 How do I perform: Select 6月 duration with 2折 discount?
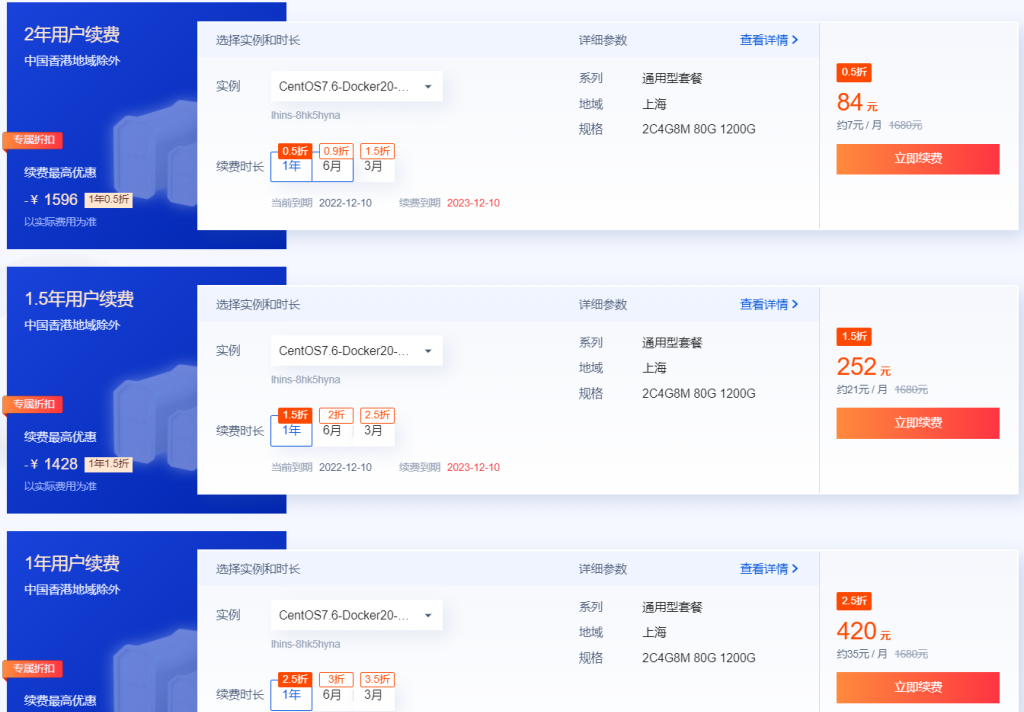pos(332,430)
